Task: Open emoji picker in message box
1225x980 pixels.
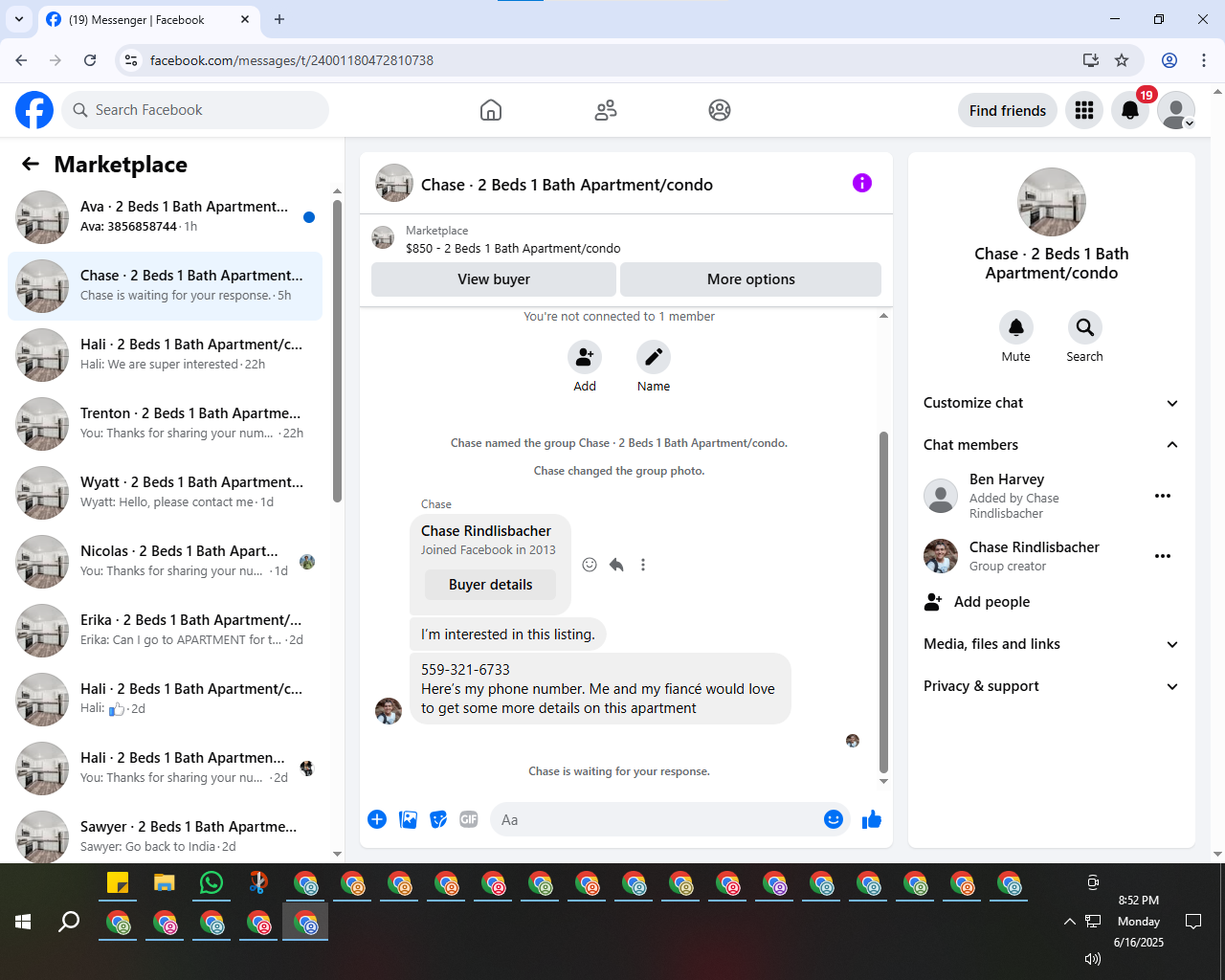Action: (834, 819)
